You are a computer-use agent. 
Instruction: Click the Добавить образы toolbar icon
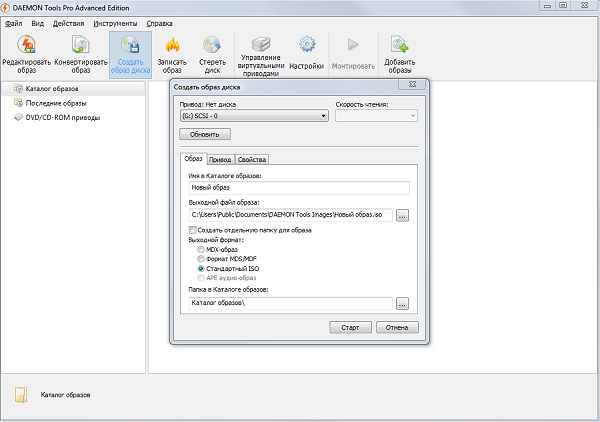[x=400, y=46]
